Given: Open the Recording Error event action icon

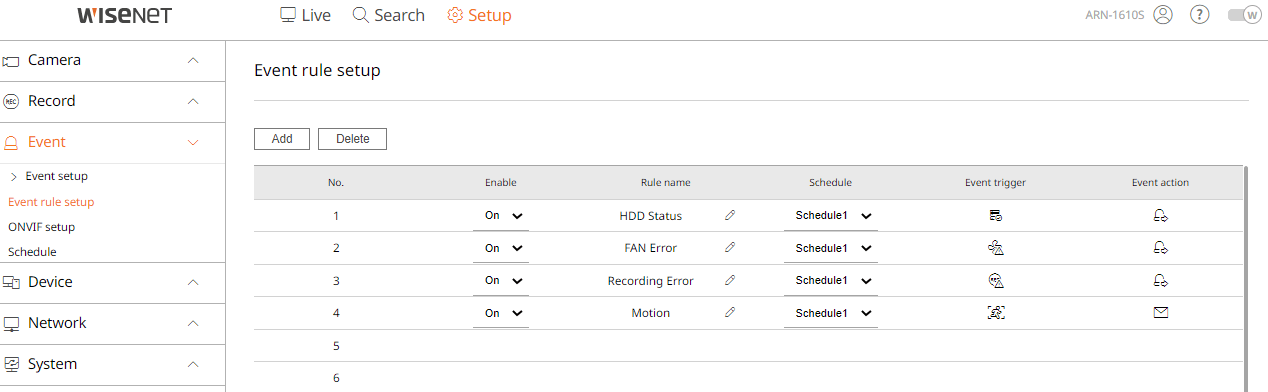Looking at the screenshot, I should tap(1160, 280).
